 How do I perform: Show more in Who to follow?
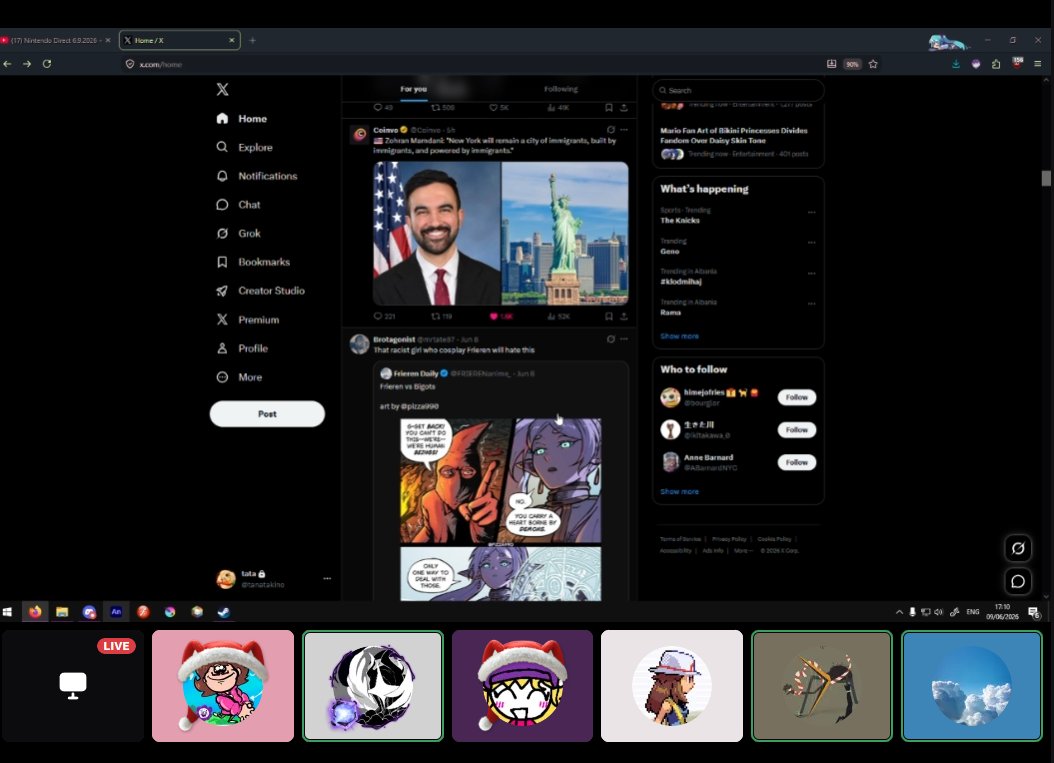click(x=679, y=491)
